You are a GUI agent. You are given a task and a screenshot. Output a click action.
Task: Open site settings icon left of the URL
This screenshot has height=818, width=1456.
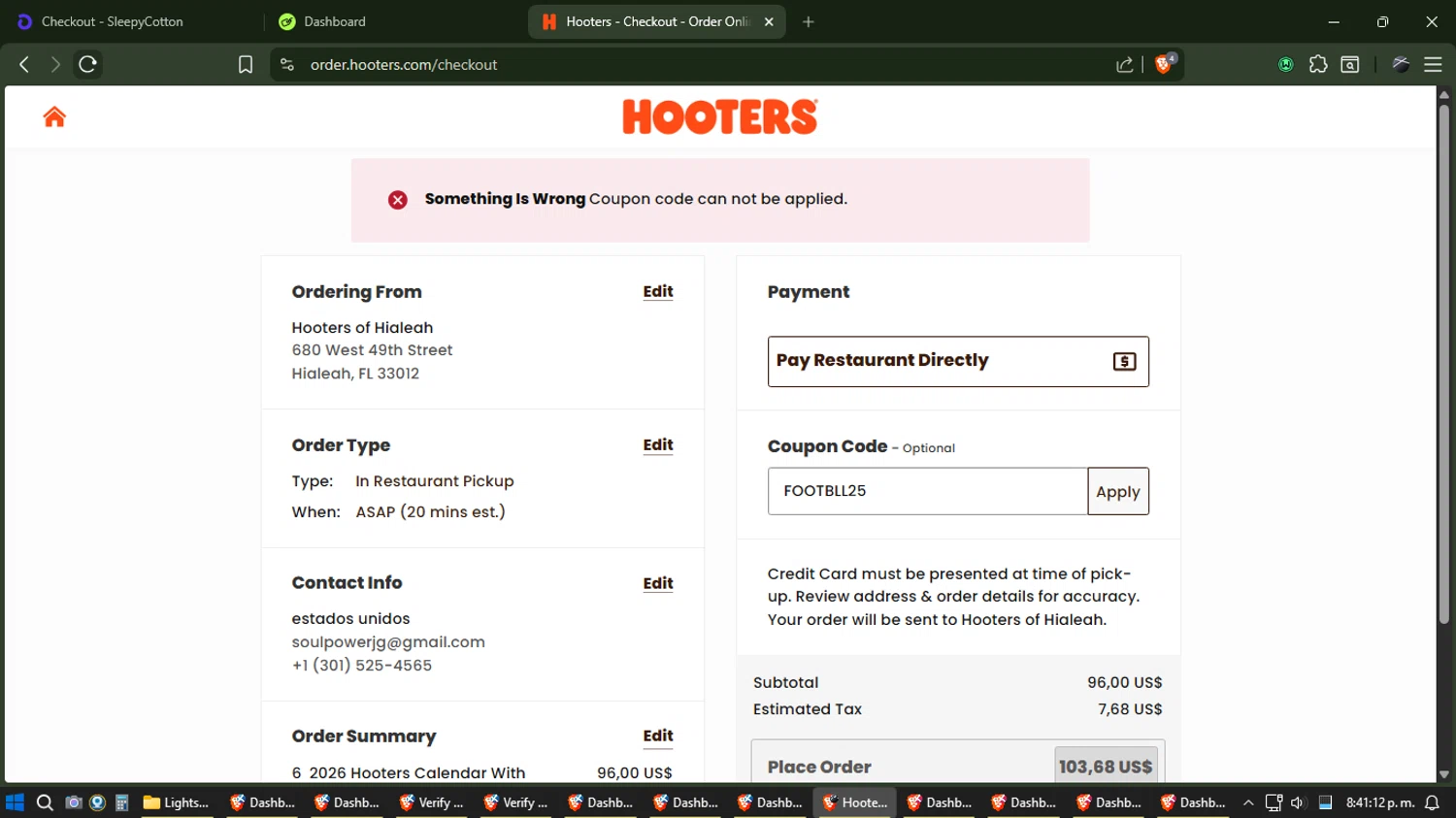click(286, 64)
